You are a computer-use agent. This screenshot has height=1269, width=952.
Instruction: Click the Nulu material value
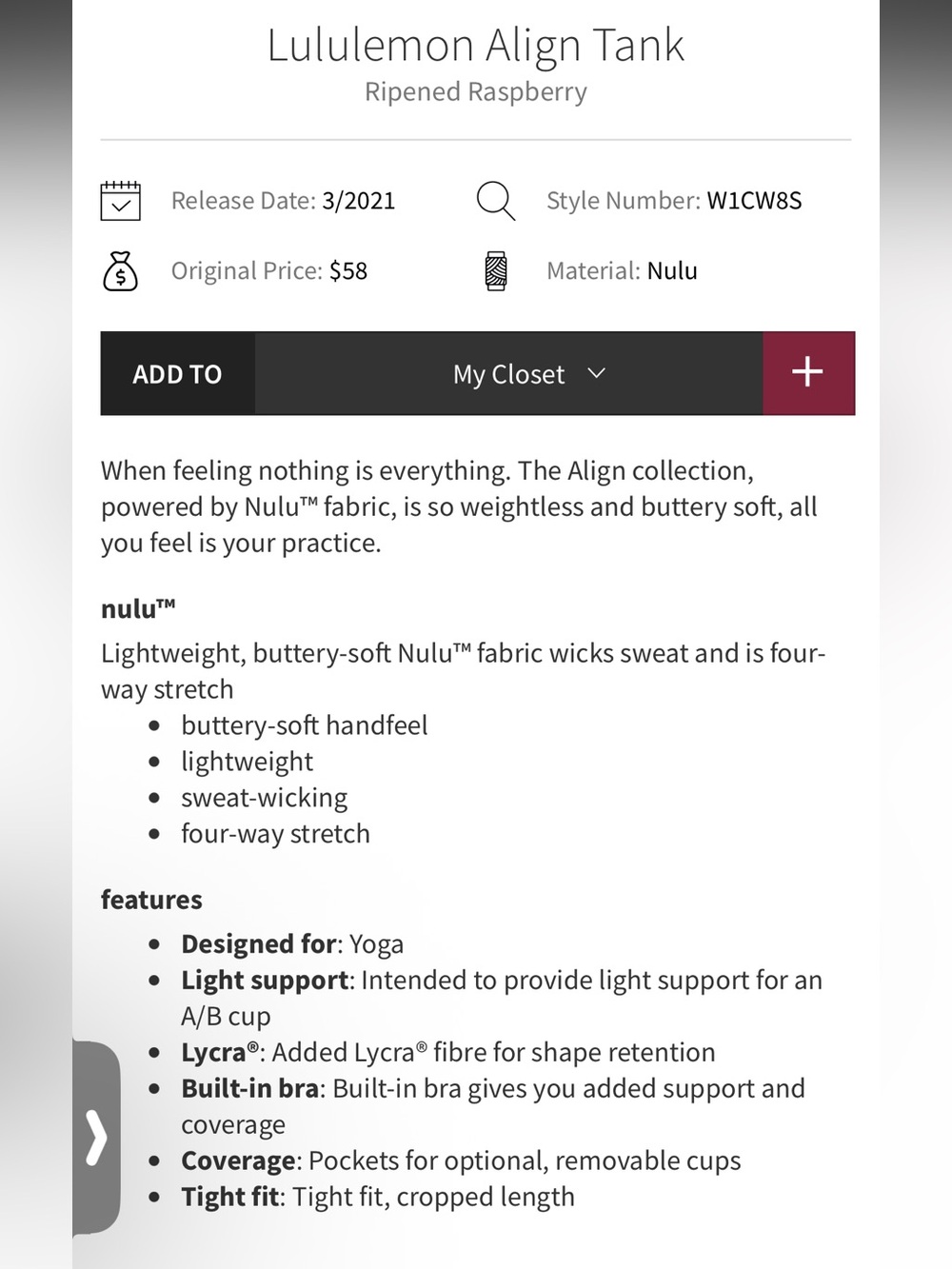coord(672,271)
